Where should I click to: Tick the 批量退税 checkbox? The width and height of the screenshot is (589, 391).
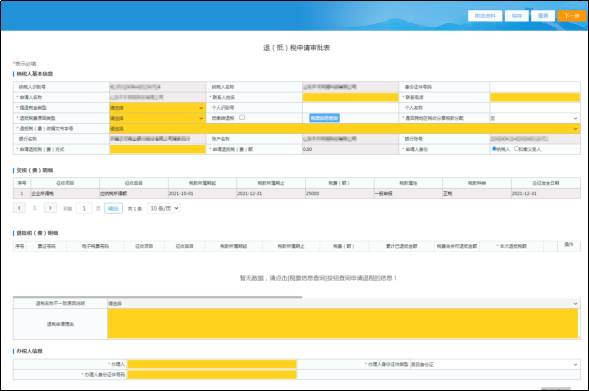click(242, 118)
